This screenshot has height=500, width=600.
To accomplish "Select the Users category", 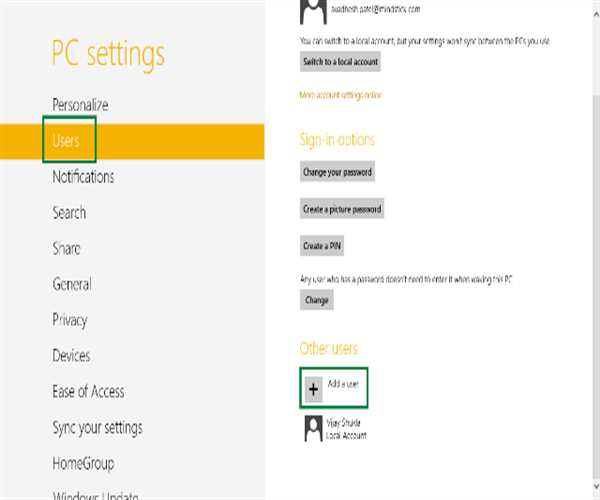I will 132,141.
